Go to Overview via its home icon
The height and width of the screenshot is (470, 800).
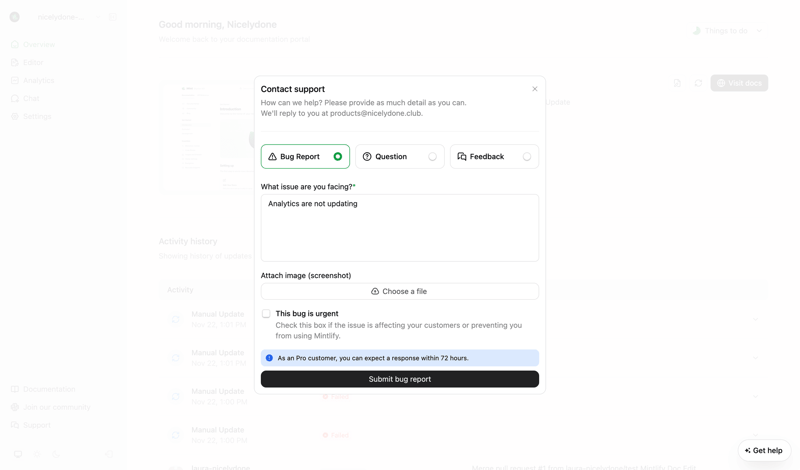(15, 44)
